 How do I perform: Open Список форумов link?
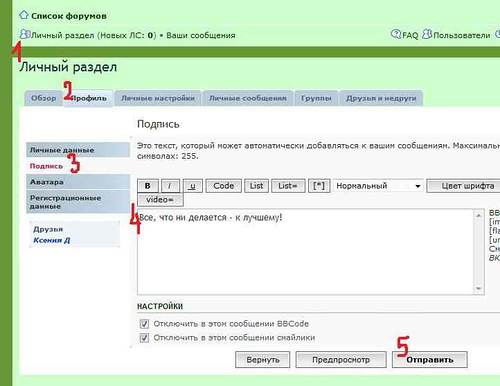(69, 16)
